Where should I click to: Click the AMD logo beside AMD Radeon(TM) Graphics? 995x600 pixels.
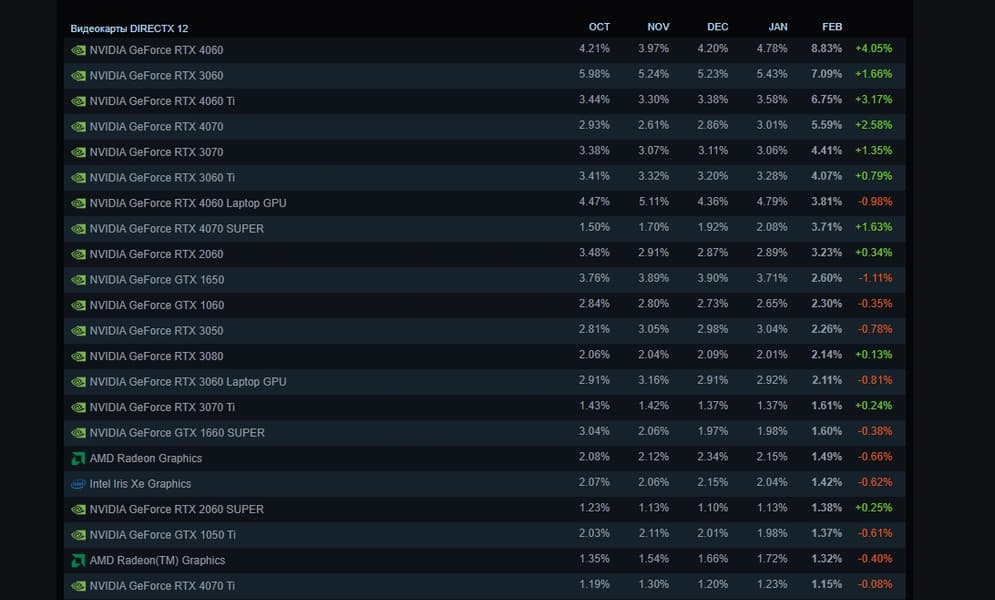pyautogui.click(x=78, y=560)
